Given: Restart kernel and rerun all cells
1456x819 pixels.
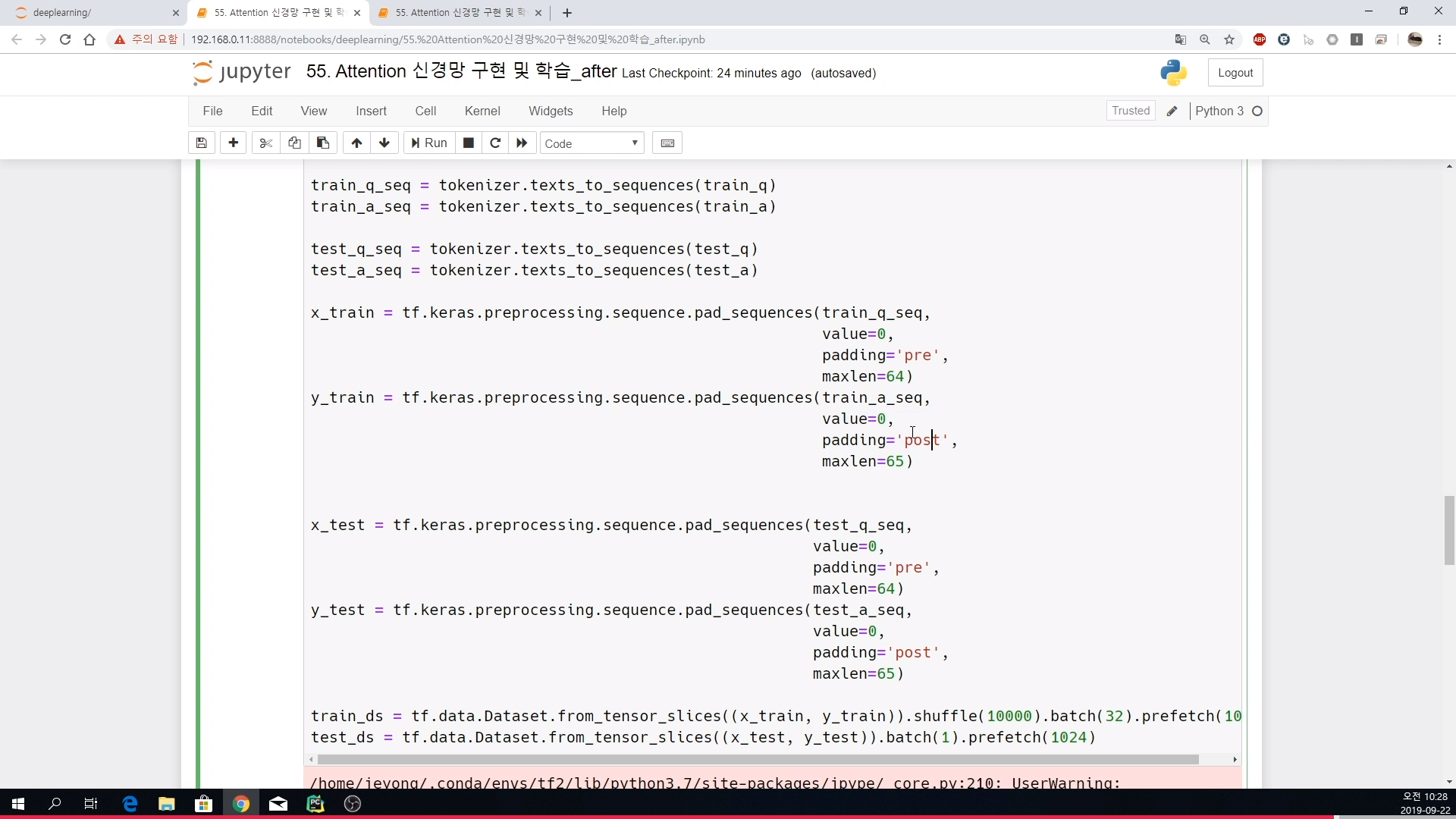Looking at the screenshot, I should point(522,143).
